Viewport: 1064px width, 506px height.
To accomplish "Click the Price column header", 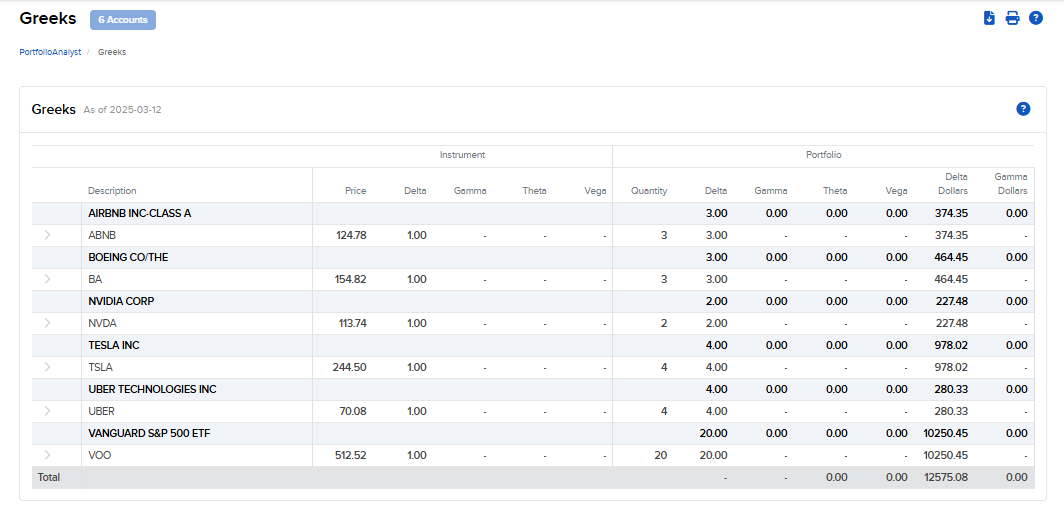I will 355,191.
